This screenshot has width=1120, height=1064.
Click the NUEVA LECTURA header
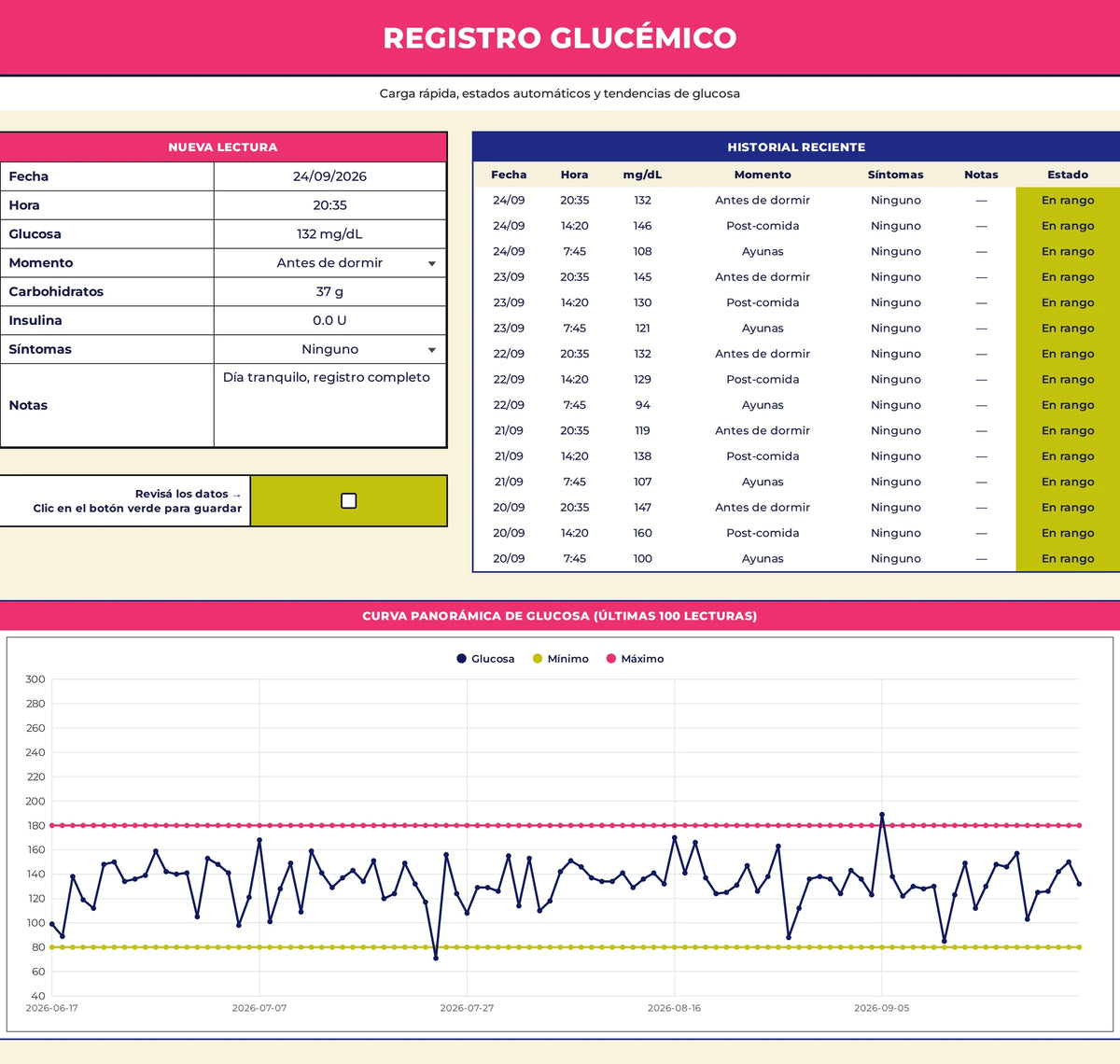[223, 147]
